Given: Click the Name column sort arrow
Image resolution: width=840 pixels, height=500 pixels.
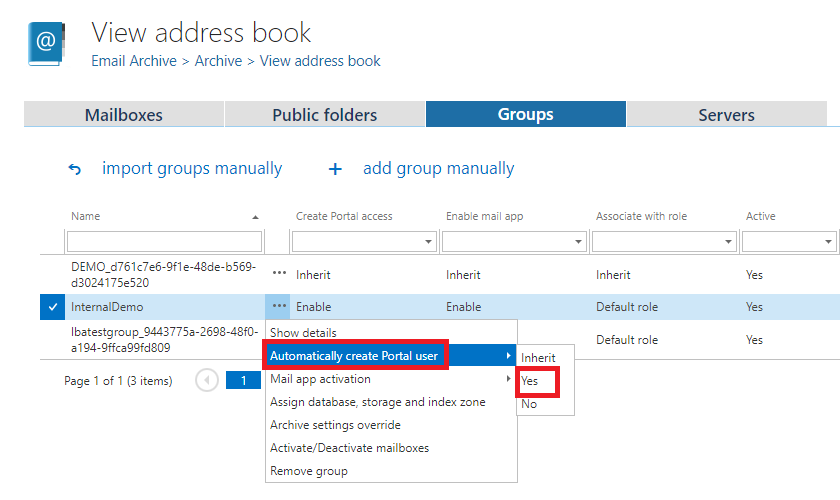Looking at the screenshot, I should pyautogui.click(x=255, y=217).
